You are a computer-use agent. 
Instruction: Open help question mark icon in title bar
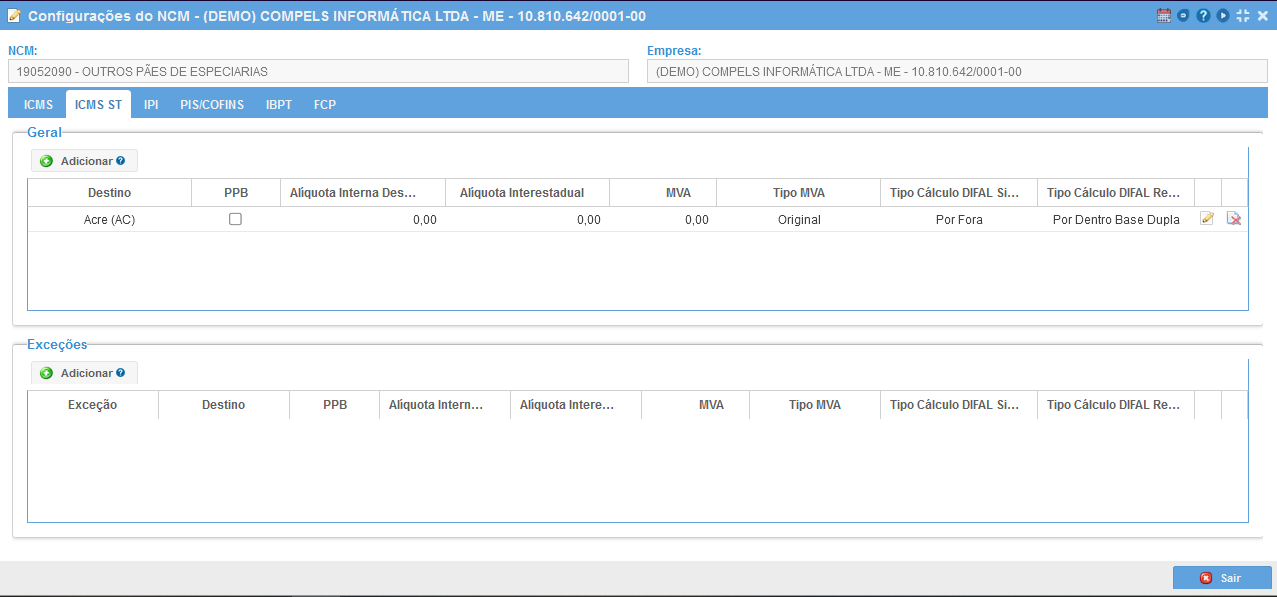[x=1203, y=16]
